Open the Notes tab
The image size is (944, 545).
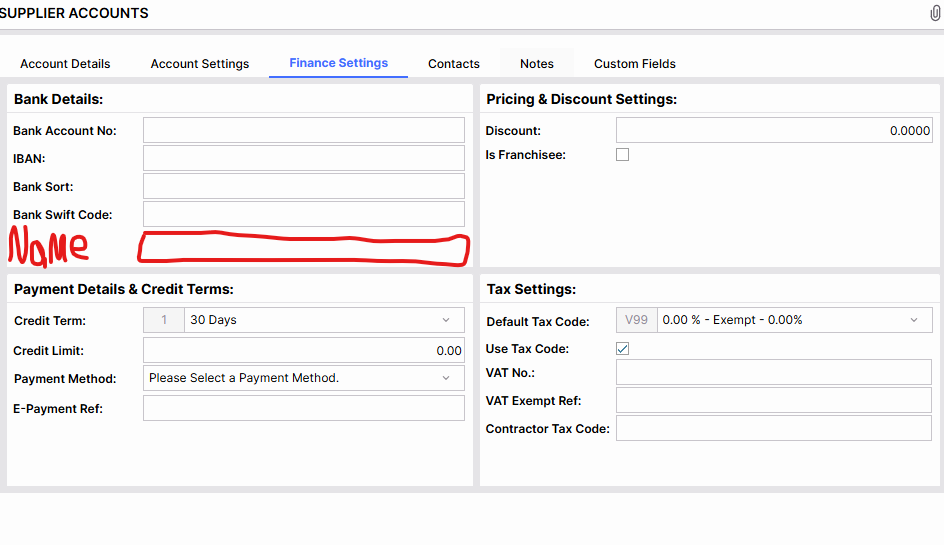[537, 64]
